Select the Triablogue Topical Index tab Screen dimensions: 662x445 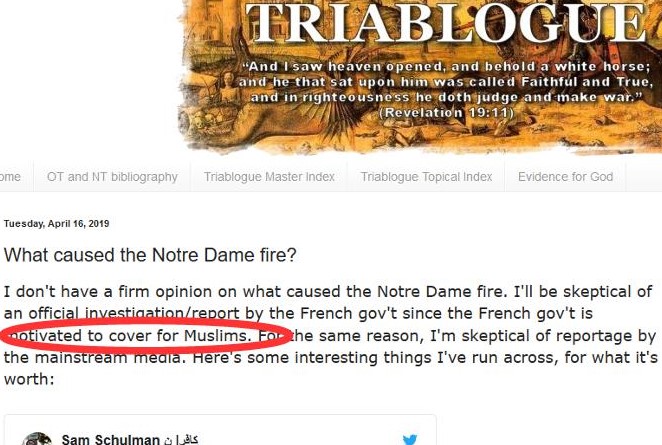(x=426, y=176)
